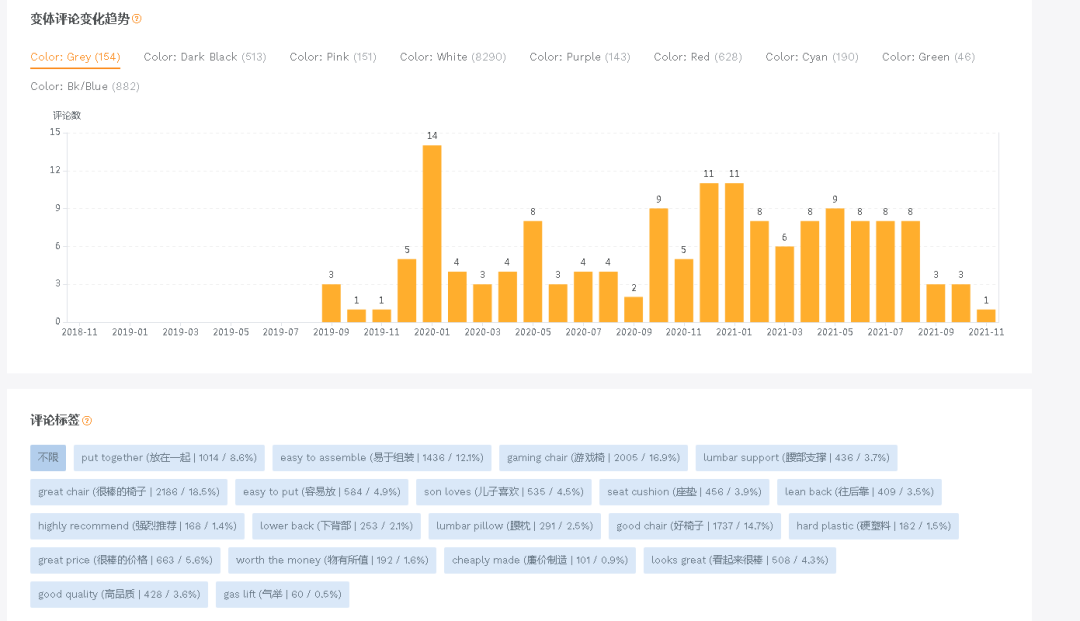Click the looks great tag

[x=739, y=560]
